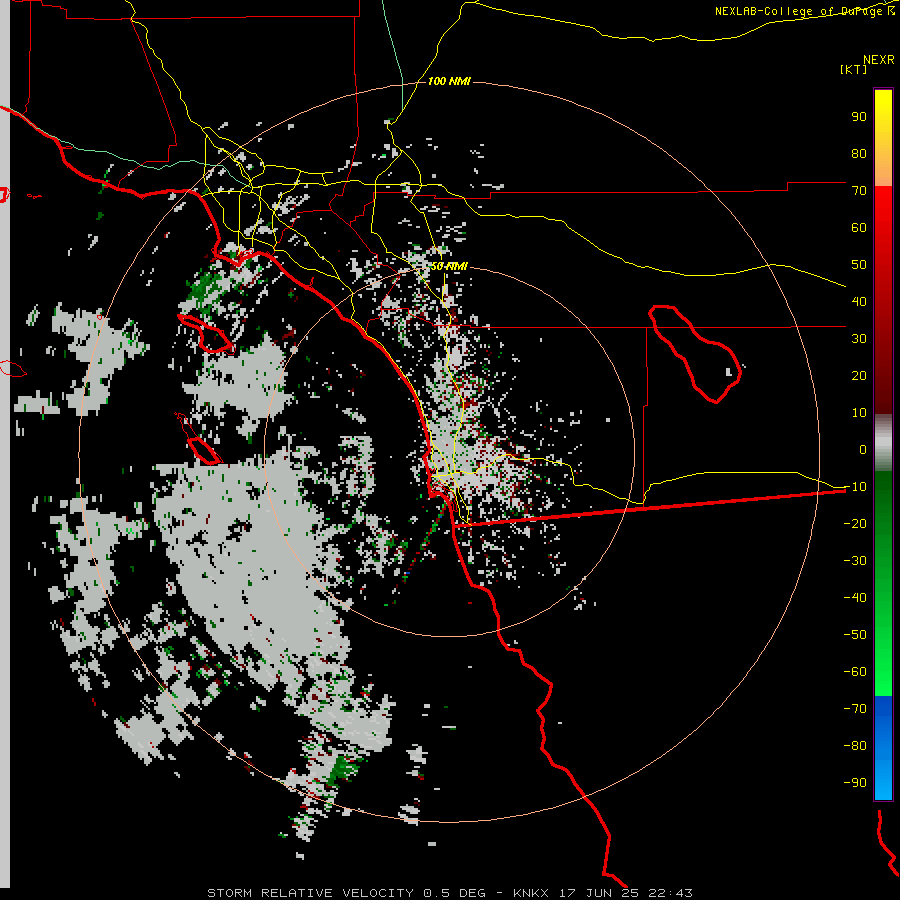Viewport: 900px width, 900px height.
Task: Click the 100 NMI range ring label
Action: 449,81
